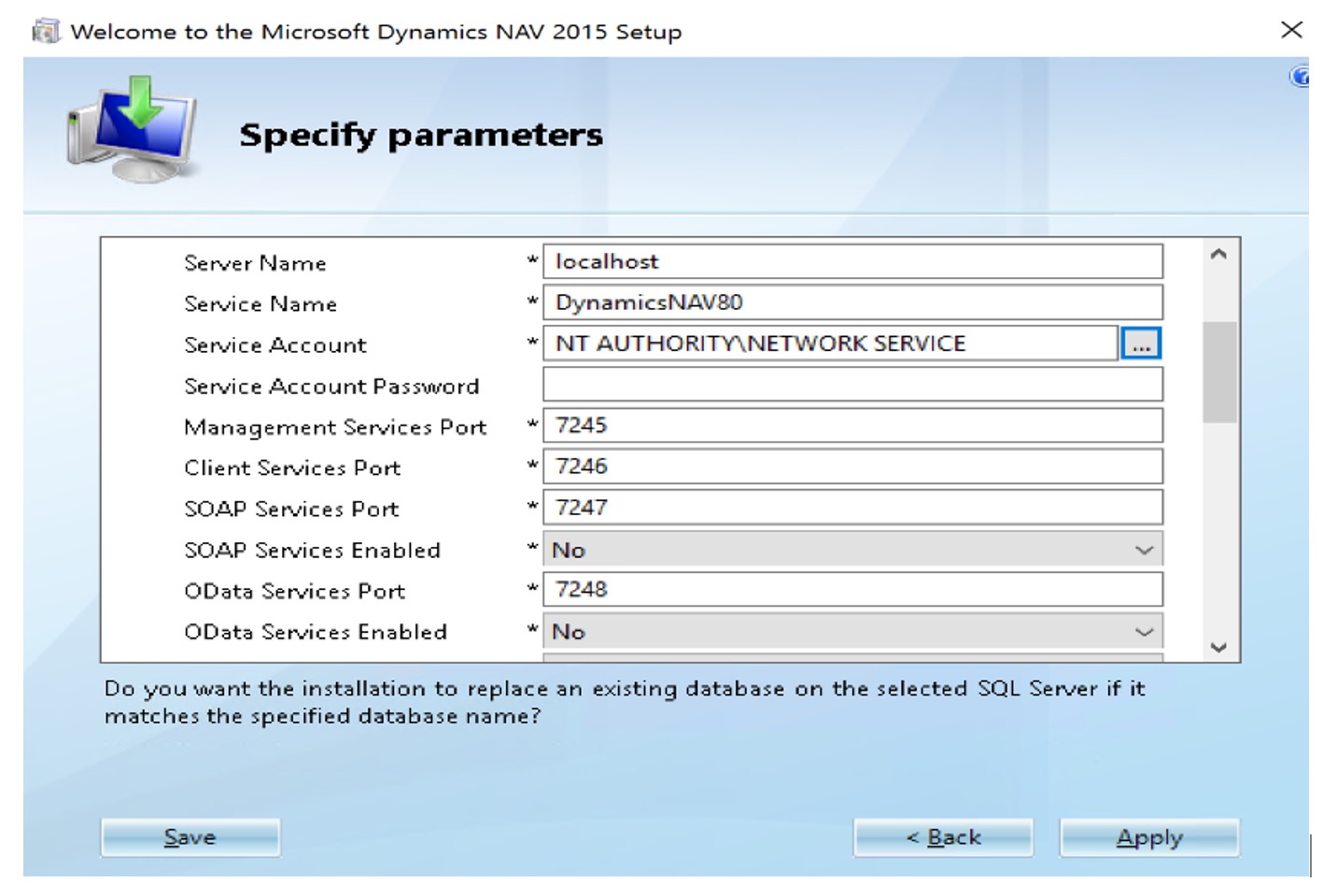The height and width of the screenshot is (896, 1337).
Task: Click the help icon at top right
Action: coord(1299,77)
